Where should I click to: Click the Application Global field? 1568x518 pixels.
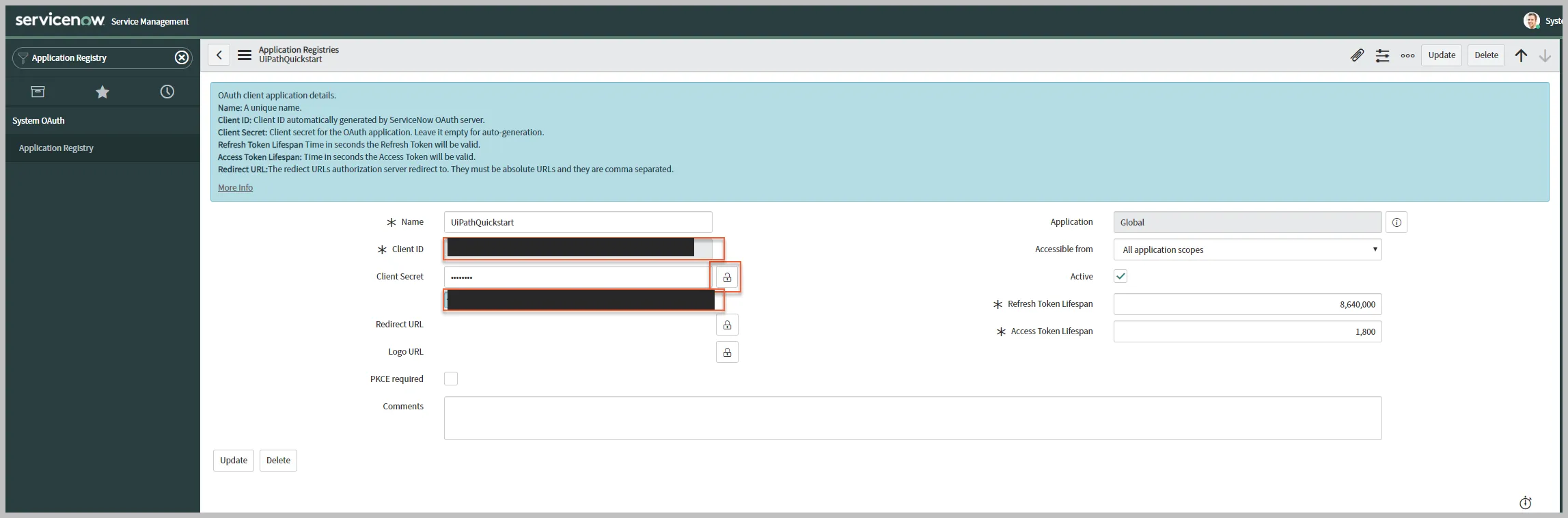[x=1248, y=222]
